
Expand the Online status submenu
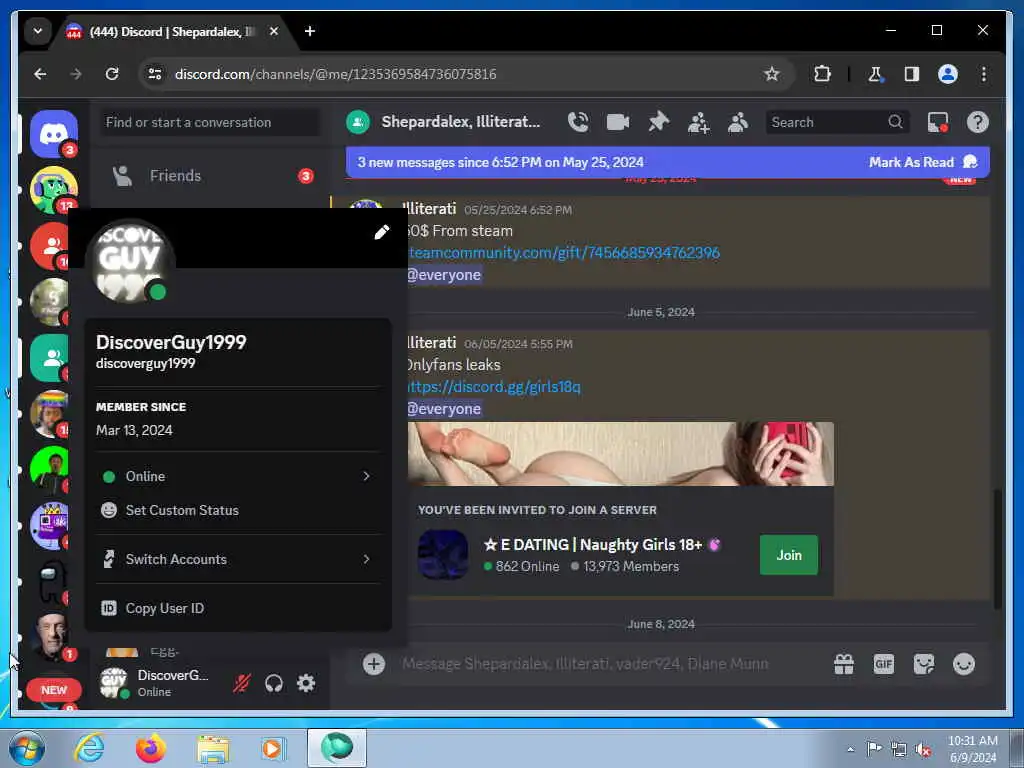[x=238, y=476]
